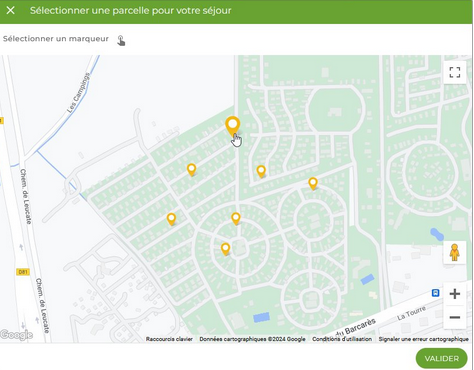Zoom out on the map
This screenshot has width=474, height=370.
coord(455,317)
